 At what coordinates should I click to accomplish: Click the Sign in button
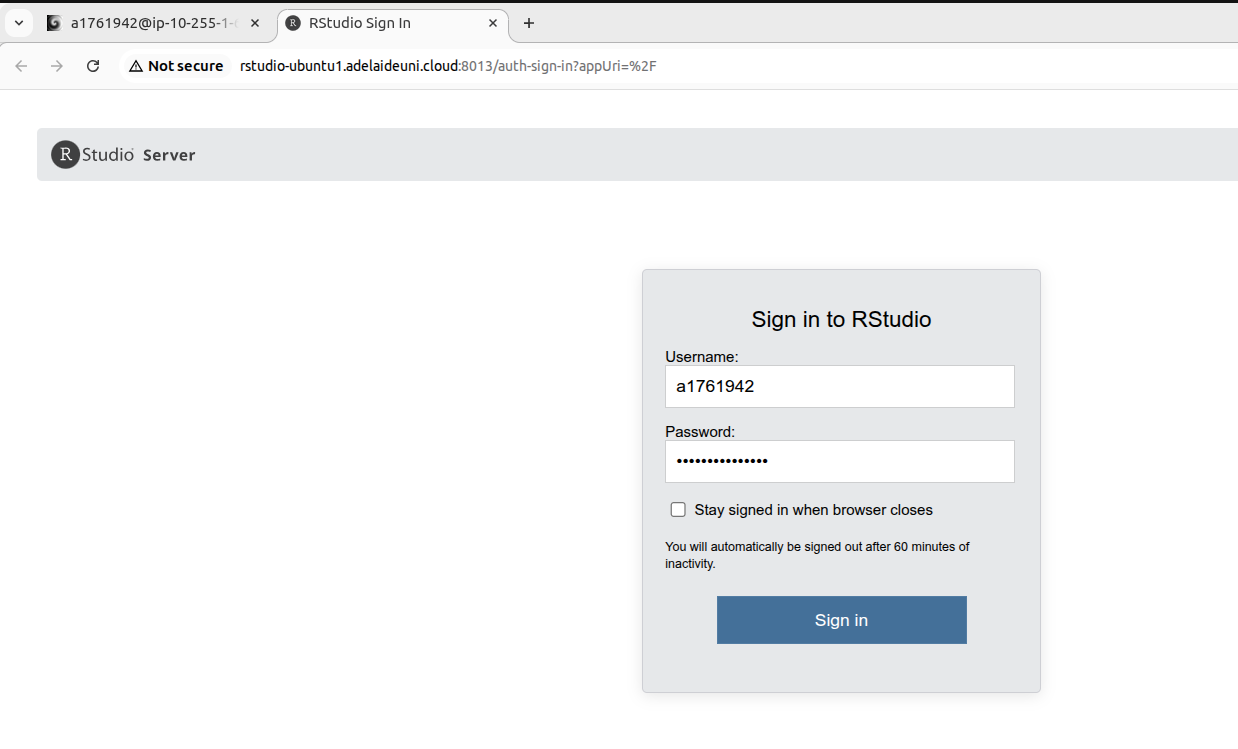[841, 620]
